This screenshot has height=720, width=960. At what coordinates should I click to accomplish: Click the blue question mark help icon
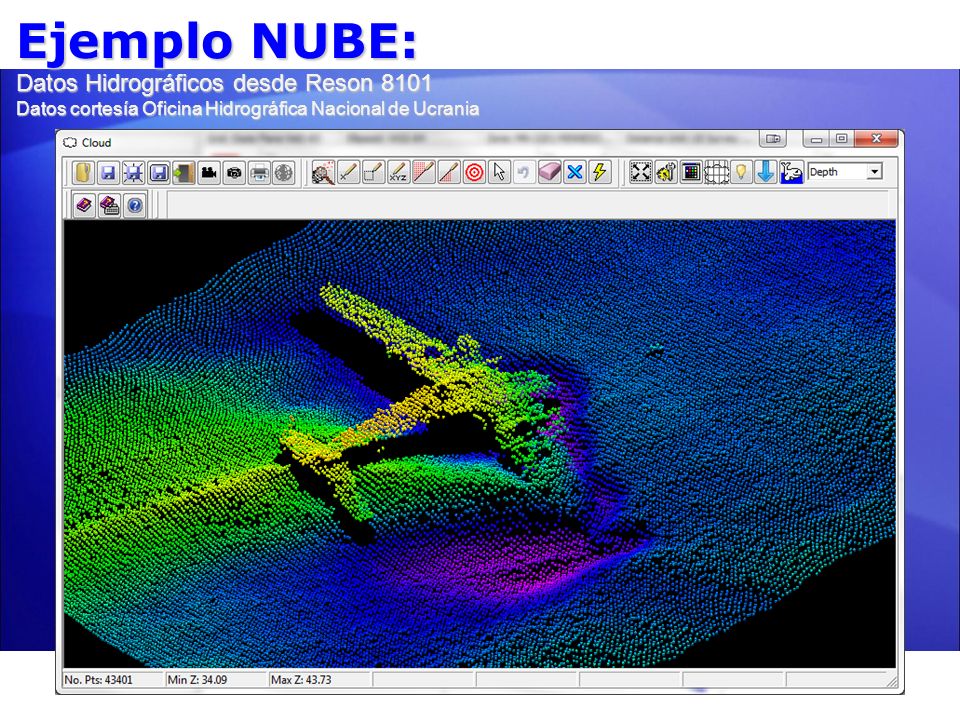pos(135,205)
